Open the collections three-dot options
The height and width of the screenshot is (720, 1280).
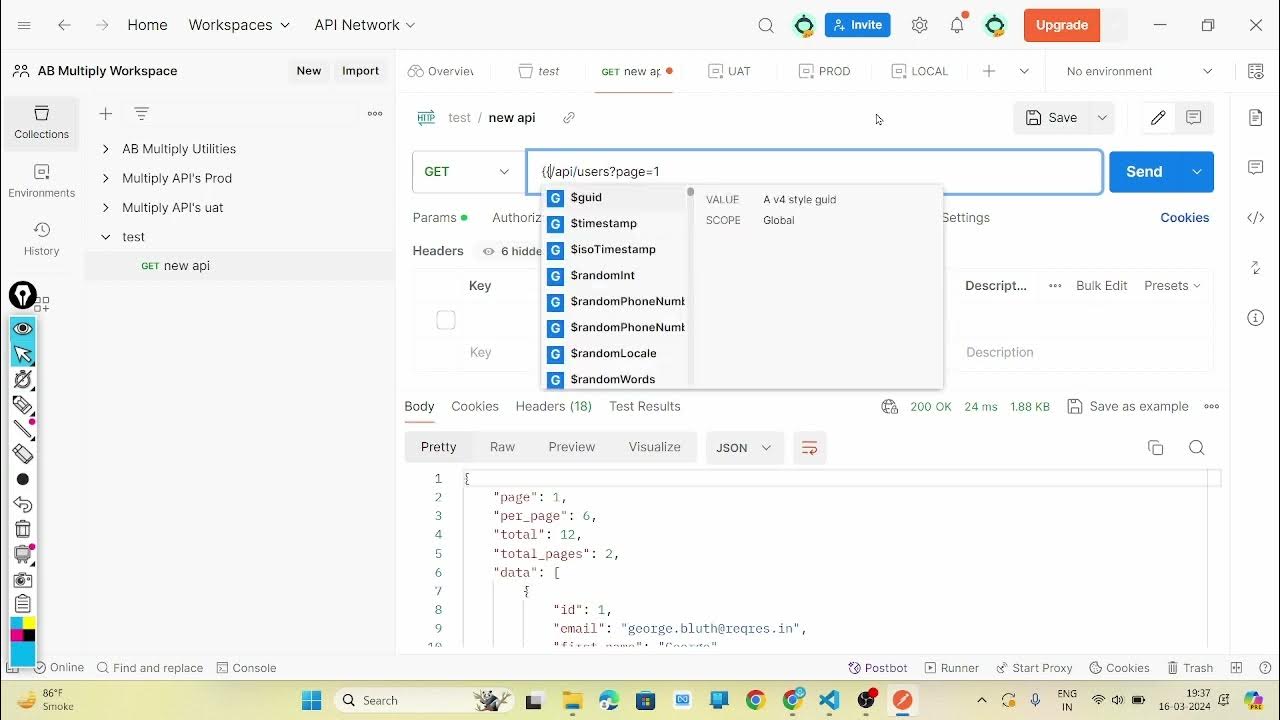(x=375, y=114)
